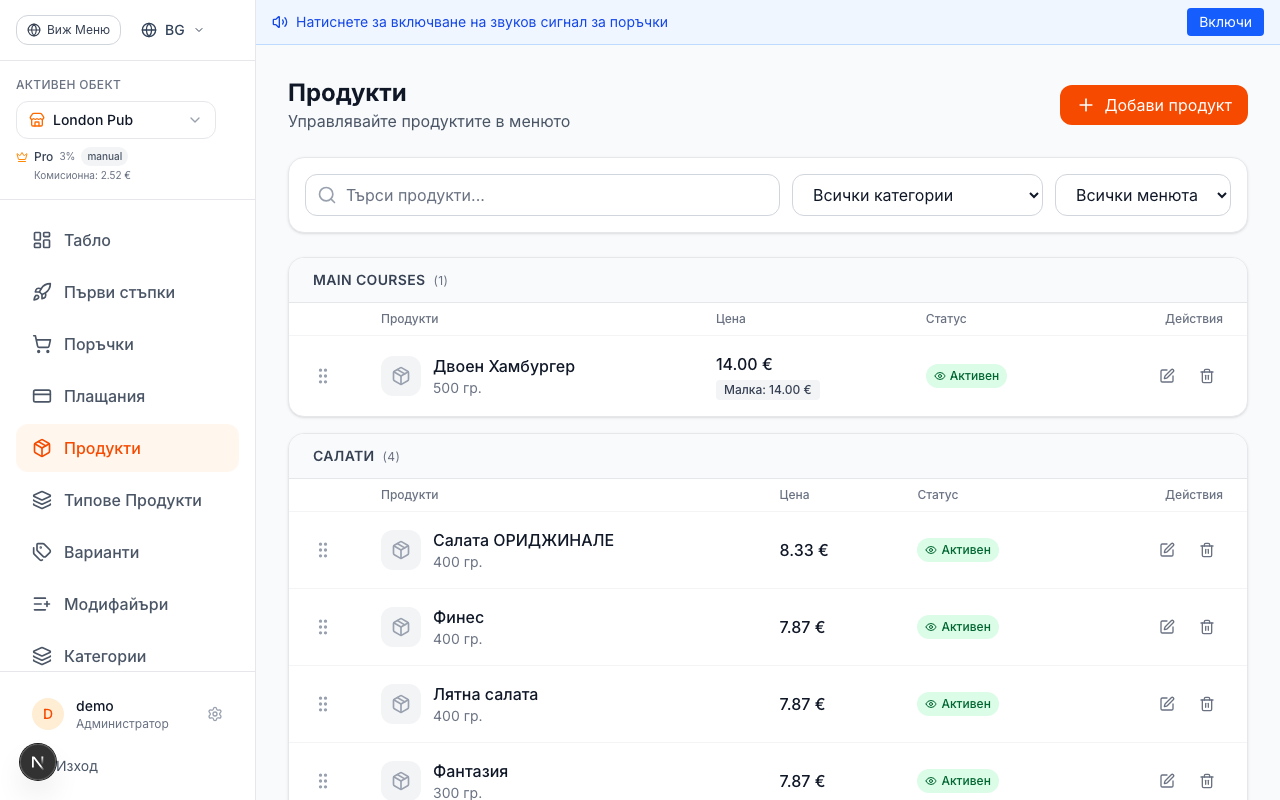Click the settings gear next to demo Администратор
The width and height of the screenshot is (1280, 800).
point(214,713)
